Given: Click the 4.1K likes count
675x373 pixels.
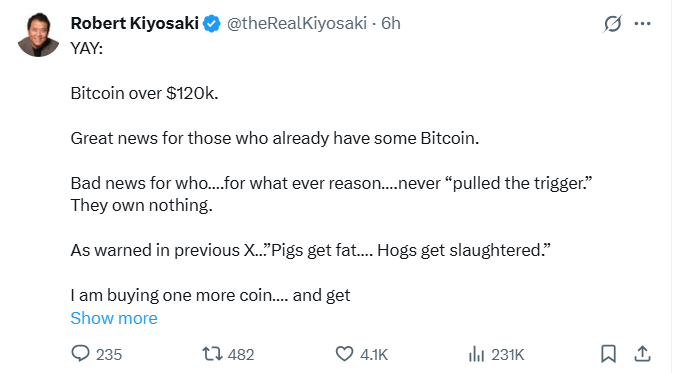Looking at the screenshot, I should click(x=374, y=354).
